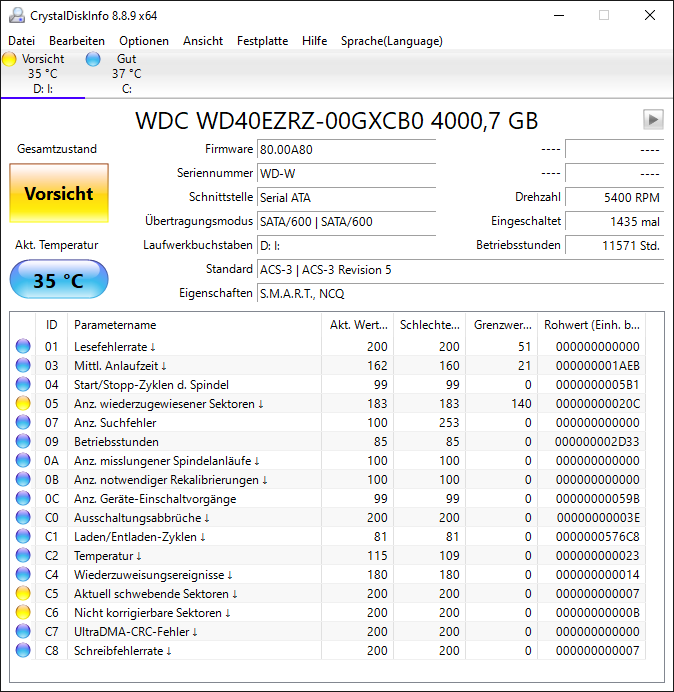Click the Schlechte... column header

[x=429, y=325]
